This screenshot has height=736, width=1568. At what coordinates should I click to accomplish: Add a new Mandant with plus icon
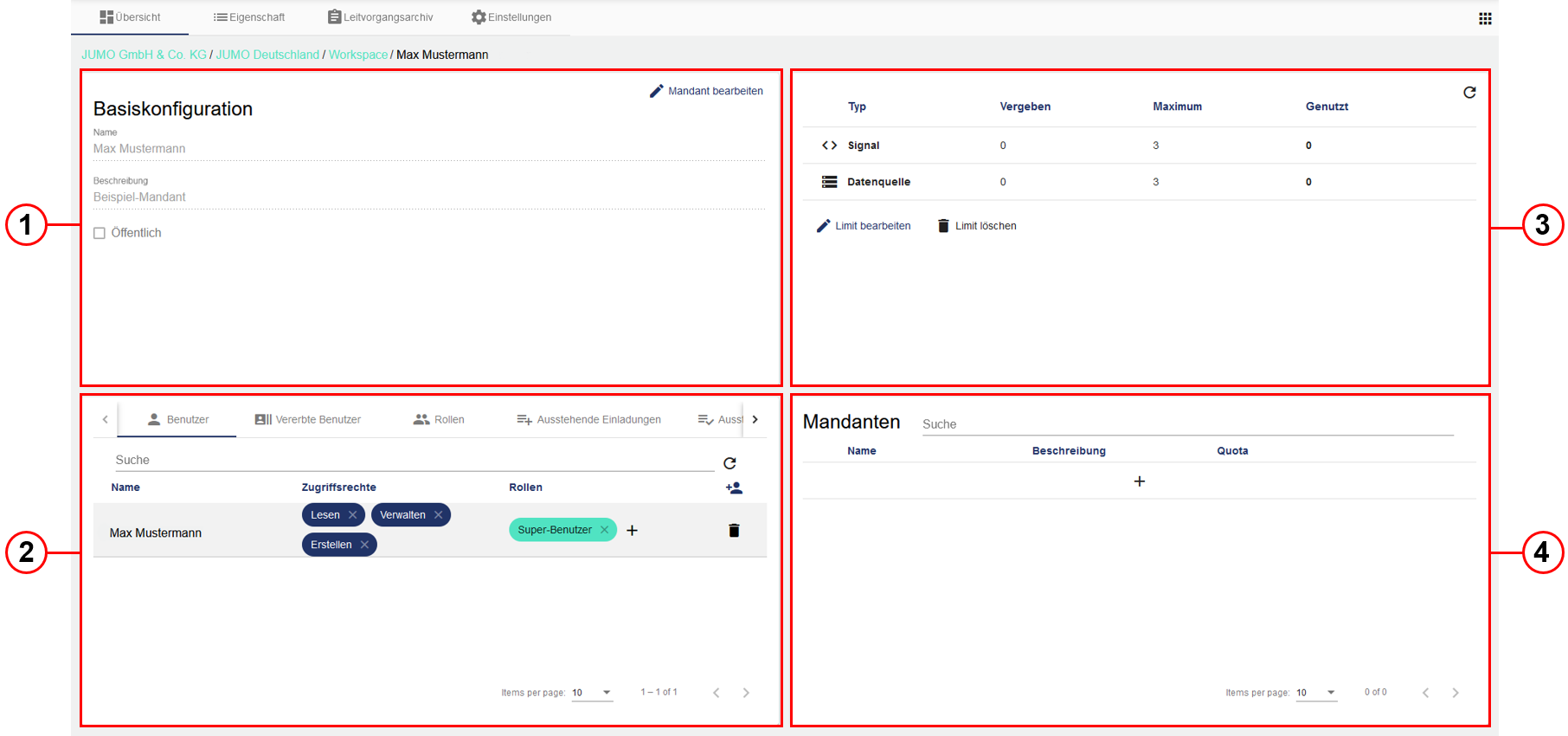click(x=1139, y=481)
